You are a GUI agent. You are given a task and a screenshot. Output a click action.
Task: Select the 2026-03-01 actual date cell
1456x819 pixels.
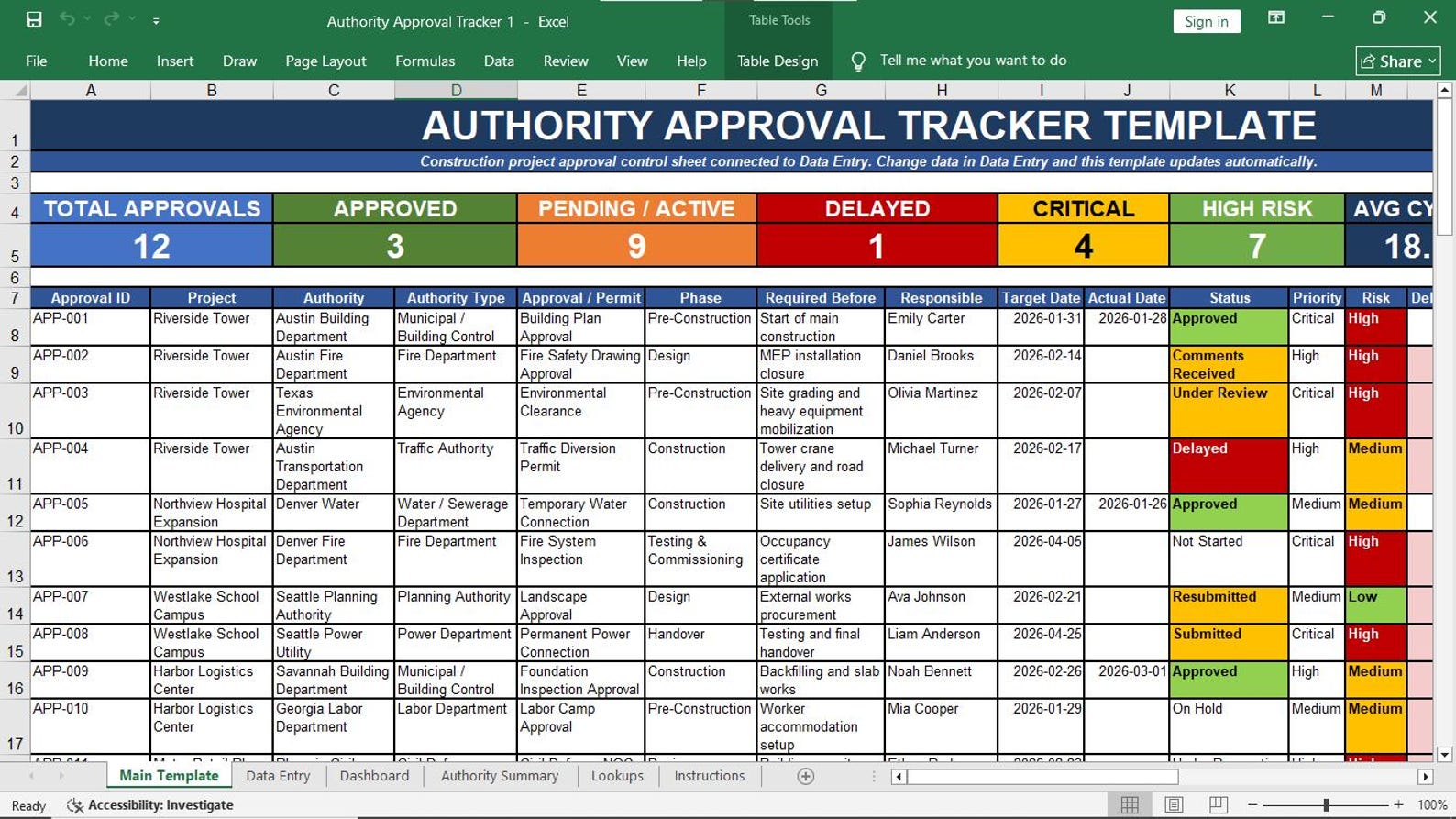pyautogui.click(x=1127, y=680)
